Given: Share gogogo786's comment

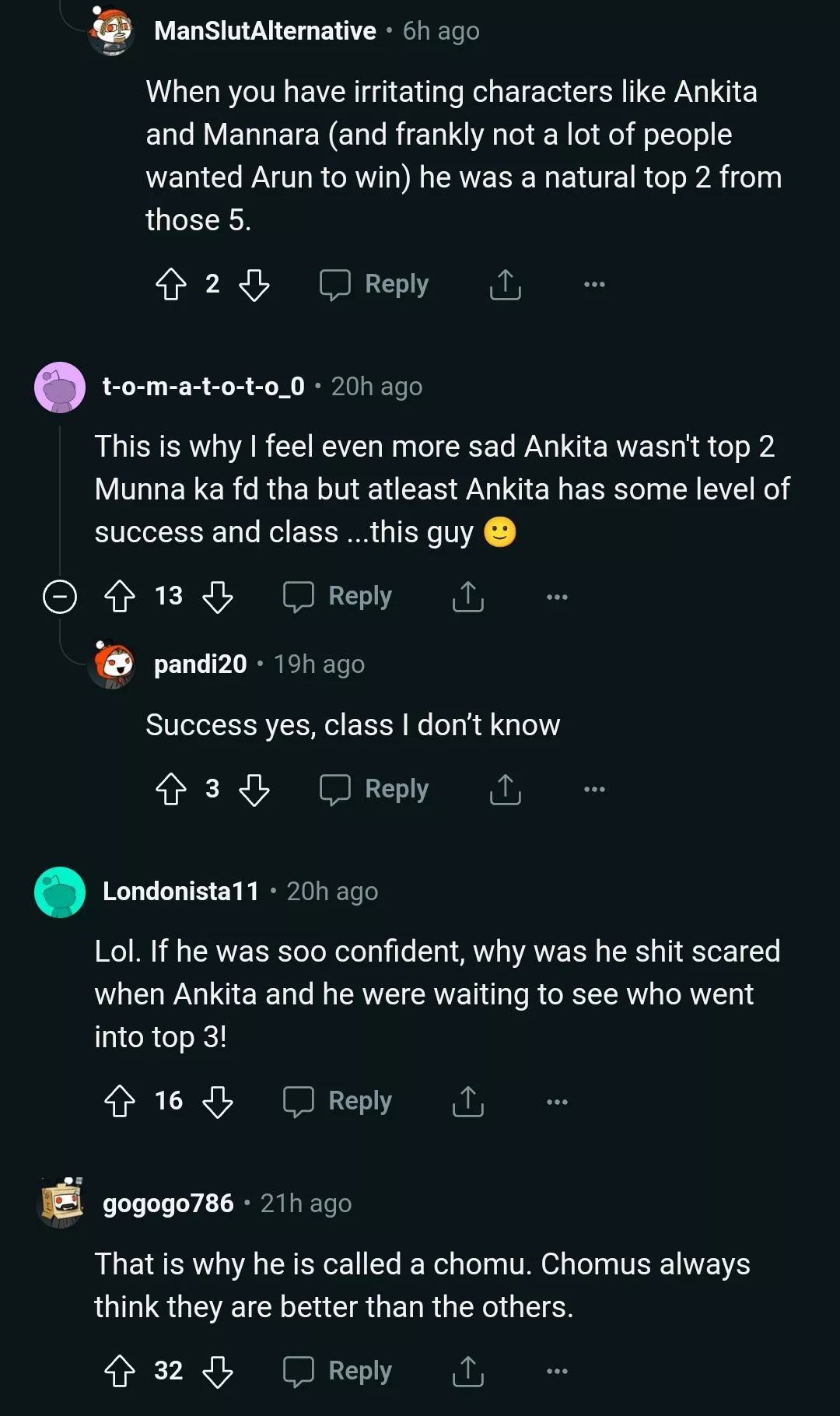Looking at the screenshot, I should 467,1372.
